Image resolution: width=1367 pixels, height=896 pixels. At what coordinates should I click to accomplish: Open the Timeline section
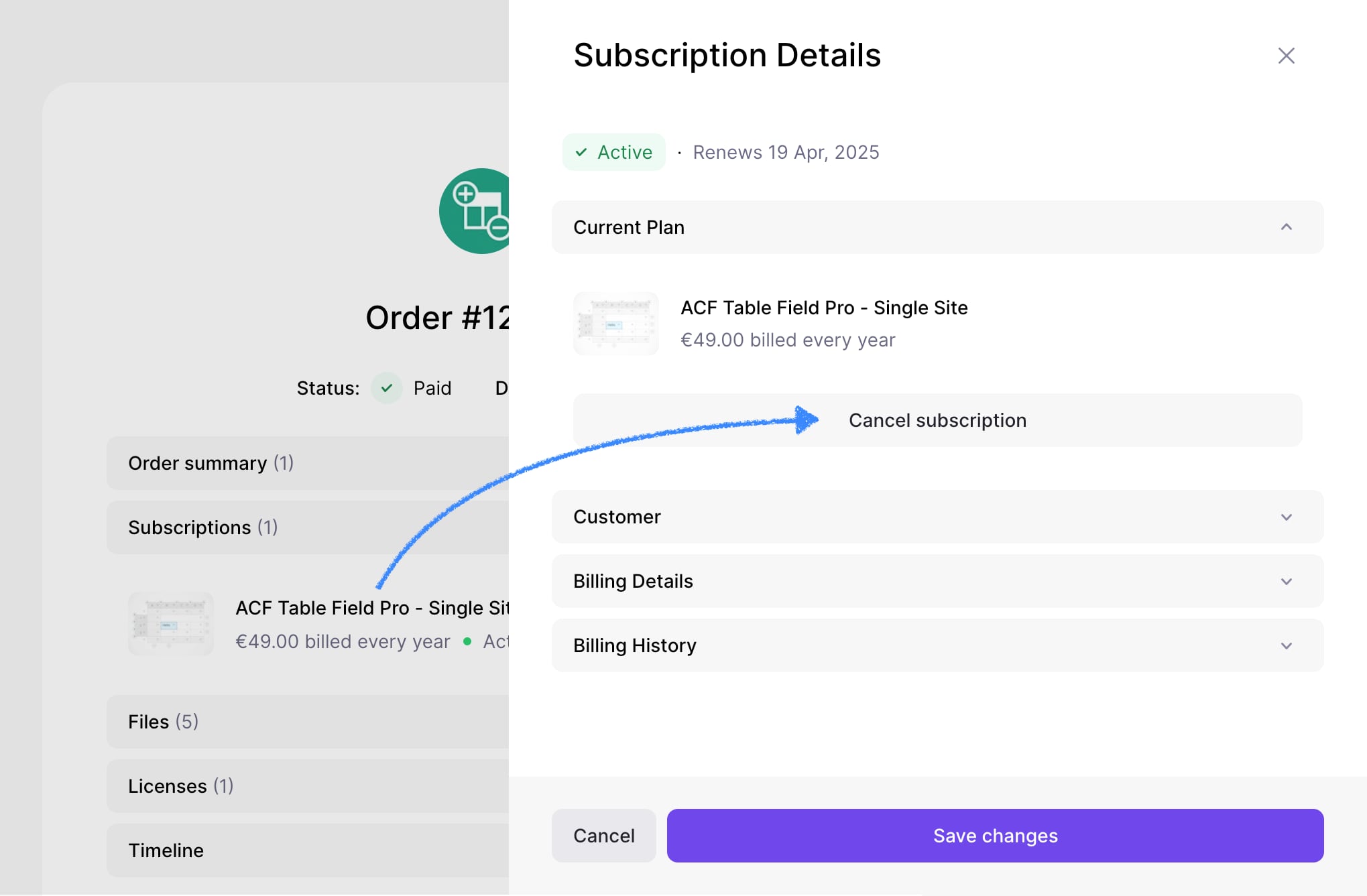(308, 850)
